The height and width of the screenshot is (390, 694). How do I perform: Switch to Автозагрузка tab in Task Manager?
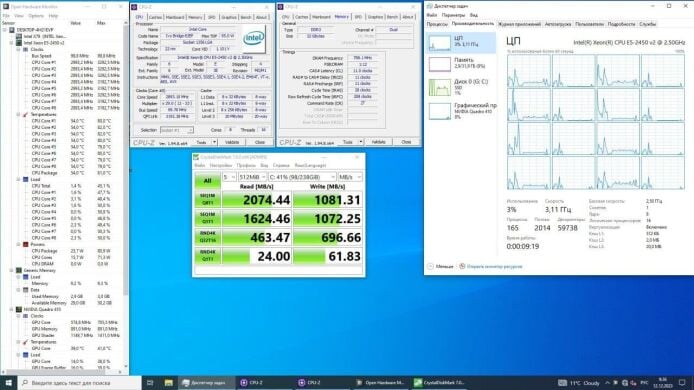[558, 24]
